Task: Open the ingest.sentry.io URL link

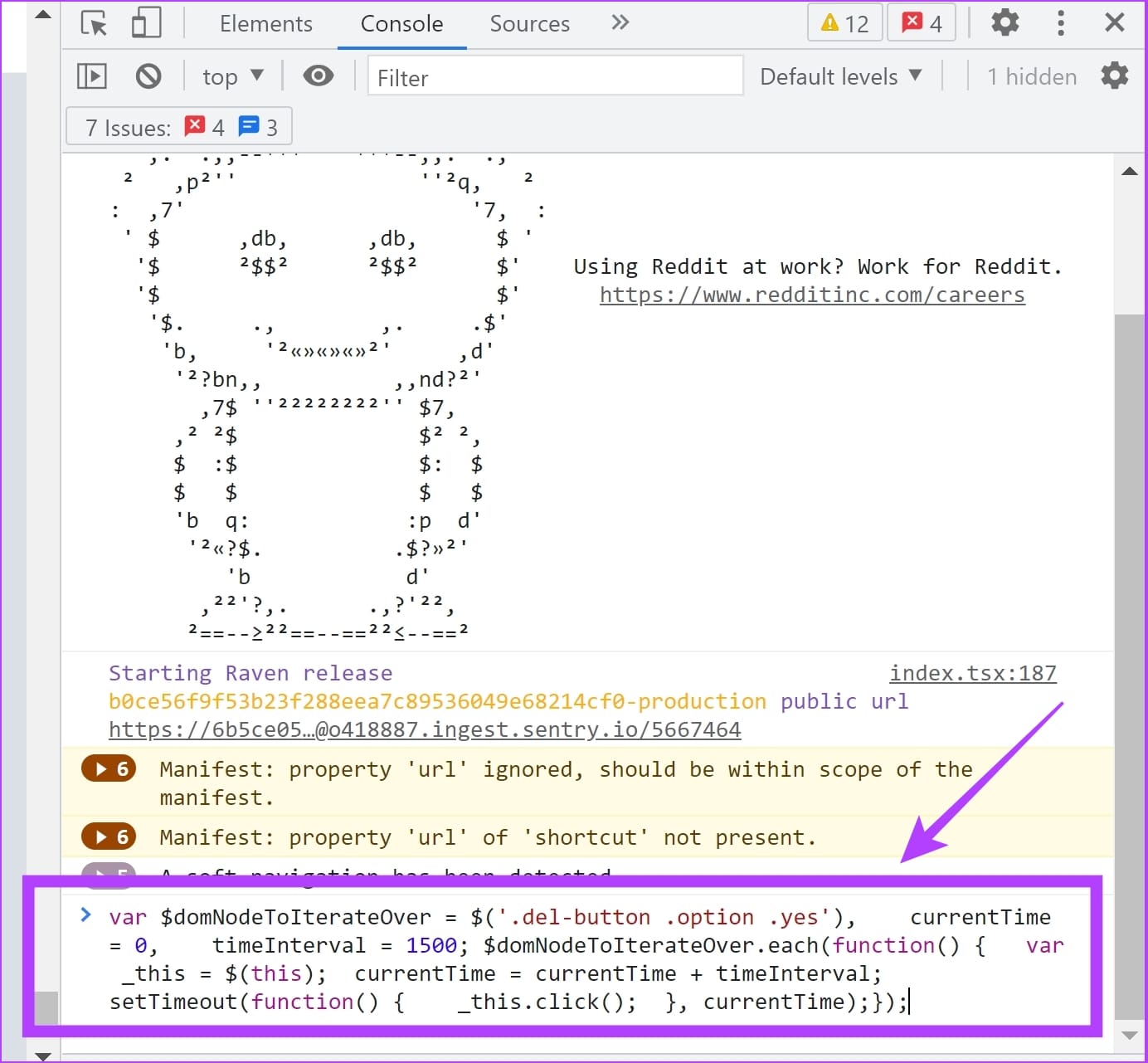Action: click(x=425, y=729)
